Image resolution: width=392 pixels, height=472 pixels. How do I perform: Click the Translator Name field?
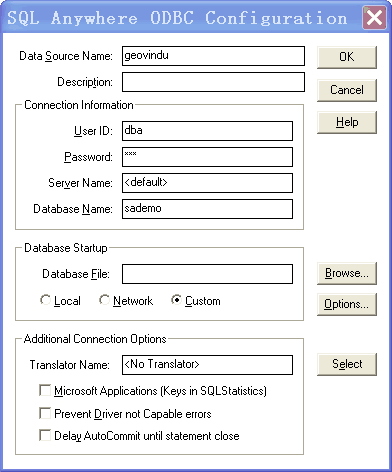pos(207,365)
